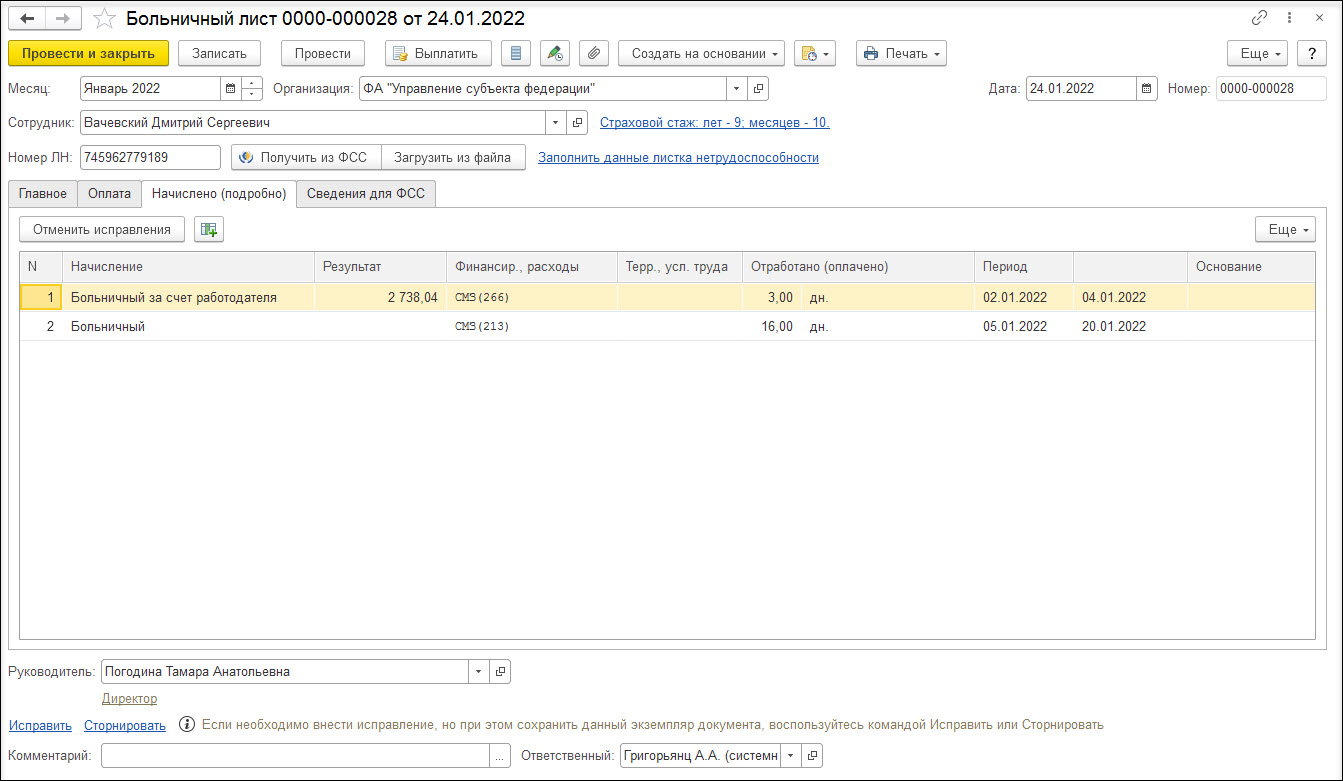Click Провести и закрыть
Image resolution: width=1343 pixels, height=781 pixels.
(x=88, y=53)
